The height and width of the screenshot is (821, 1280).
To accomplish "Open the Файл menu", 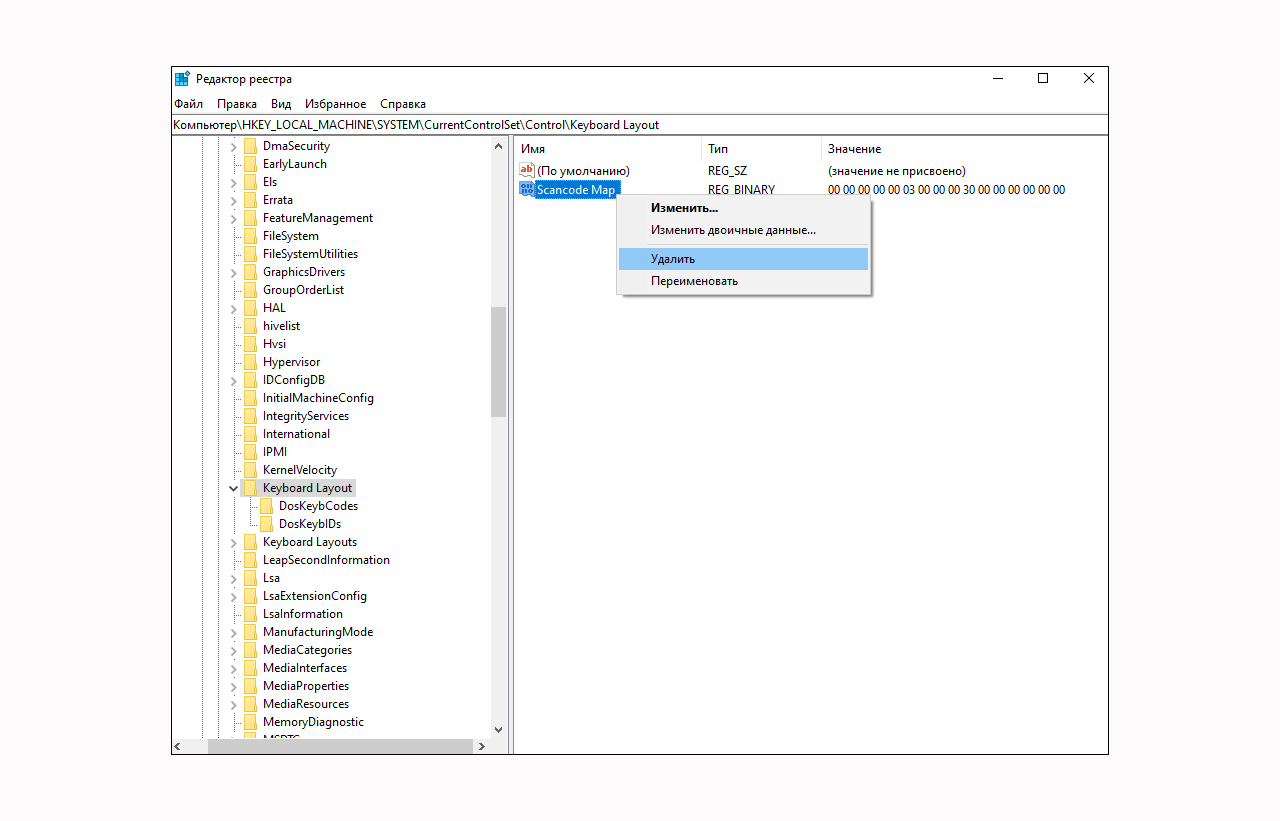I will click(188, 104).
